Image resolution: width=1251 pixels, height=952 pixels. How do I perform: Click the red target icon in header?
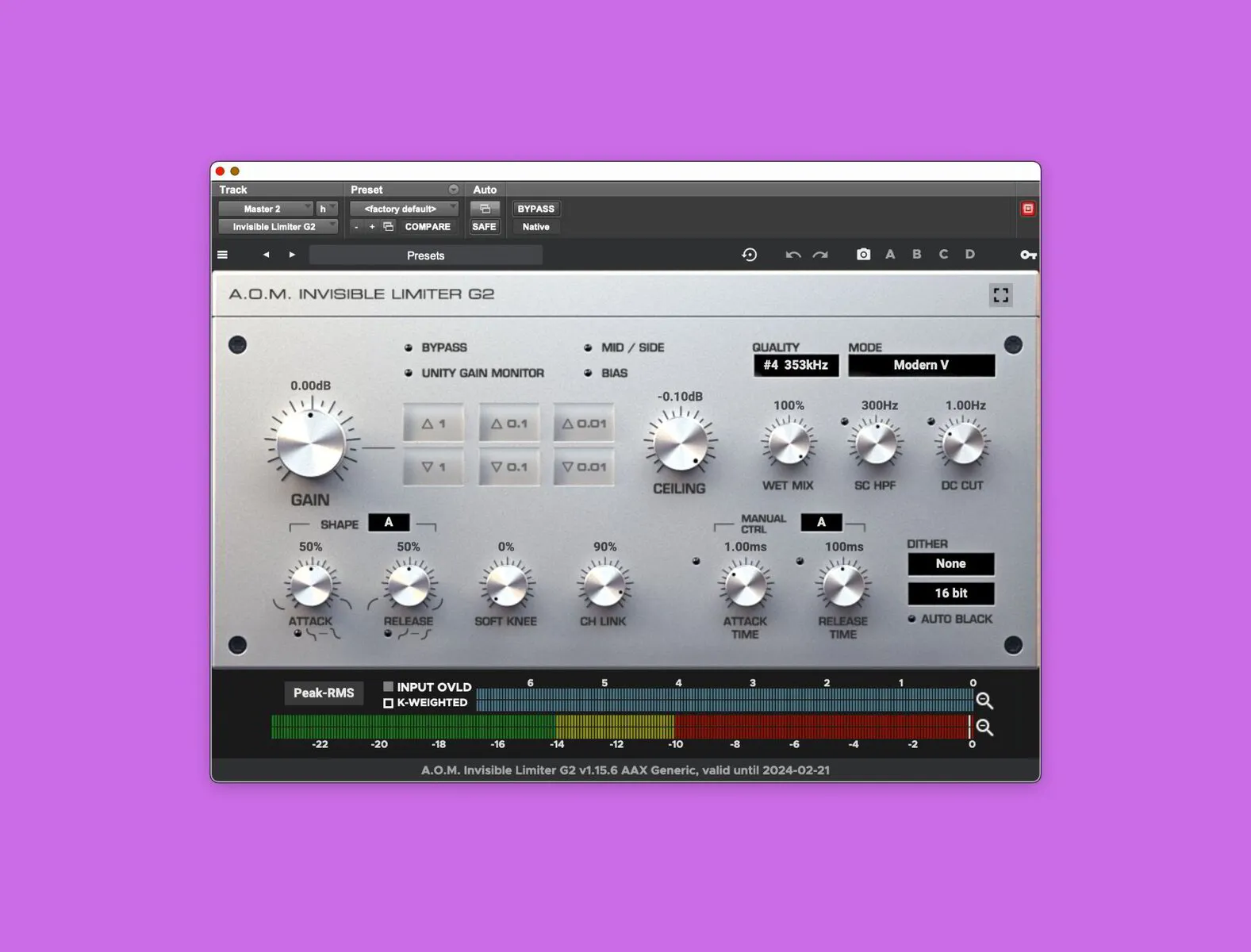1028,209
